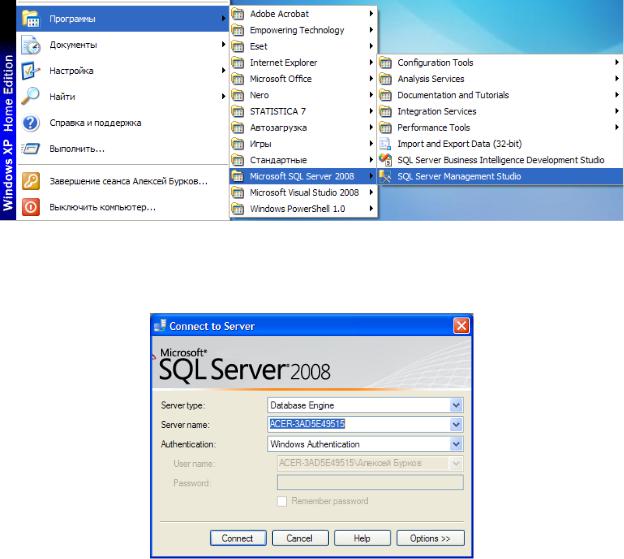
Task: Click the Найти magnifier icon
Action: coord(31,96)
